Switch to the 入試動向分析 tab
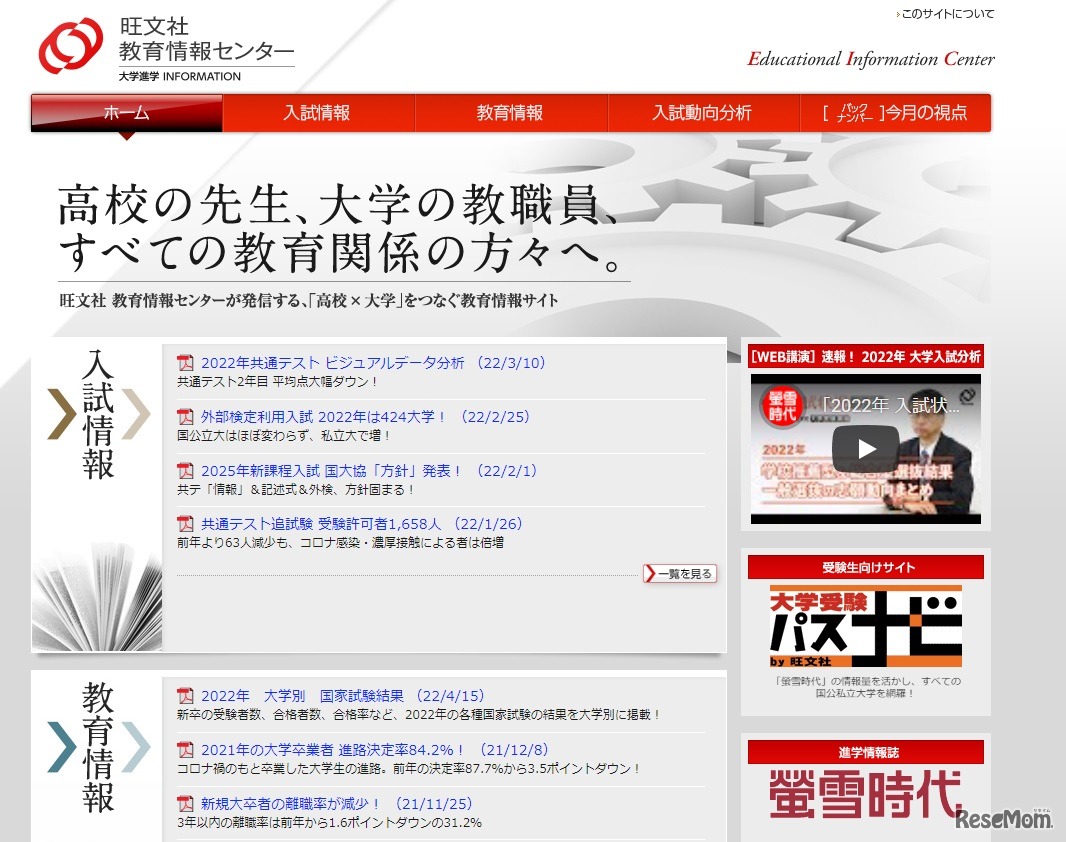Image resolution: width=1066 pixels, height=842 pixels. [704, 113]
